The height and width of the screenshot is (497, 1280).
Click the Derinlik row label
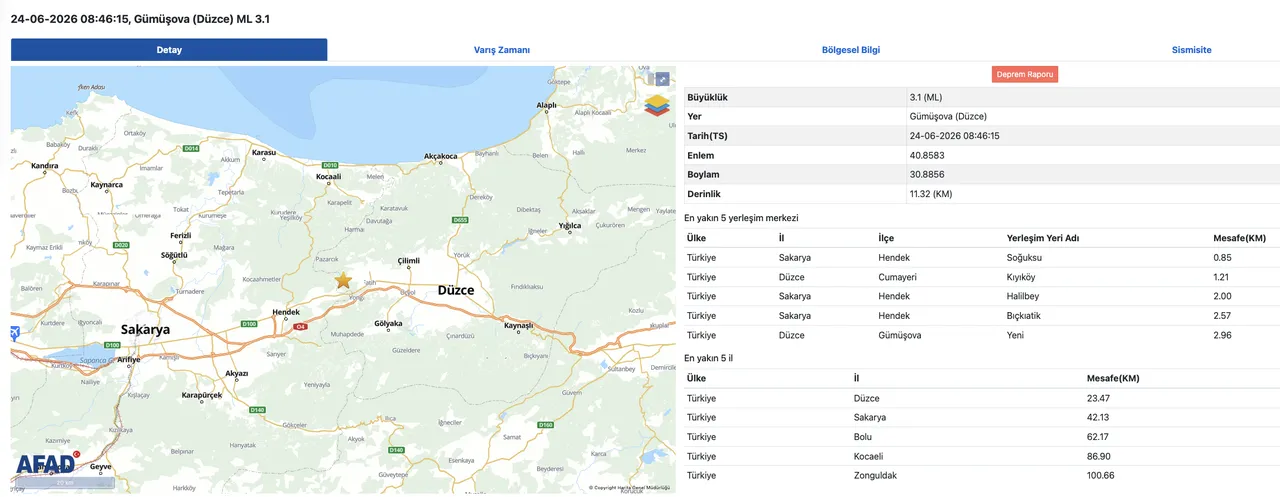coord(704,194)
